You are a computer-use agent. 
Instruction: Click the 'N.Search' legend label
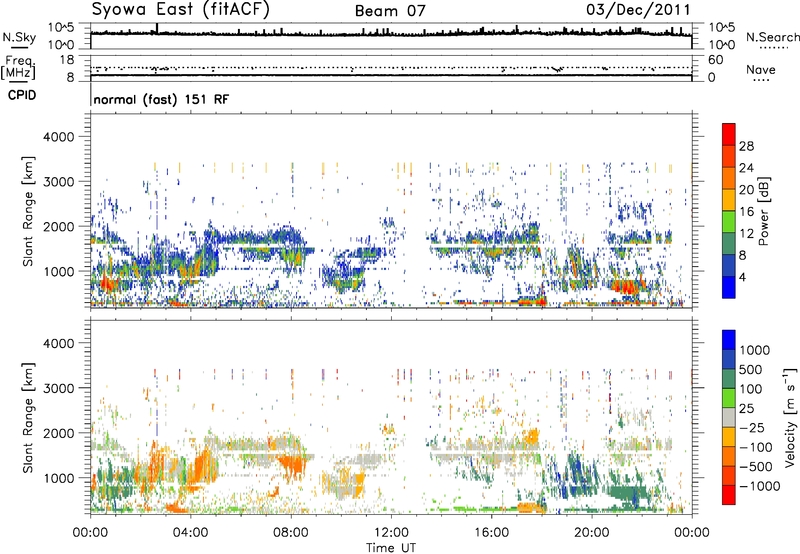point(773,37)
